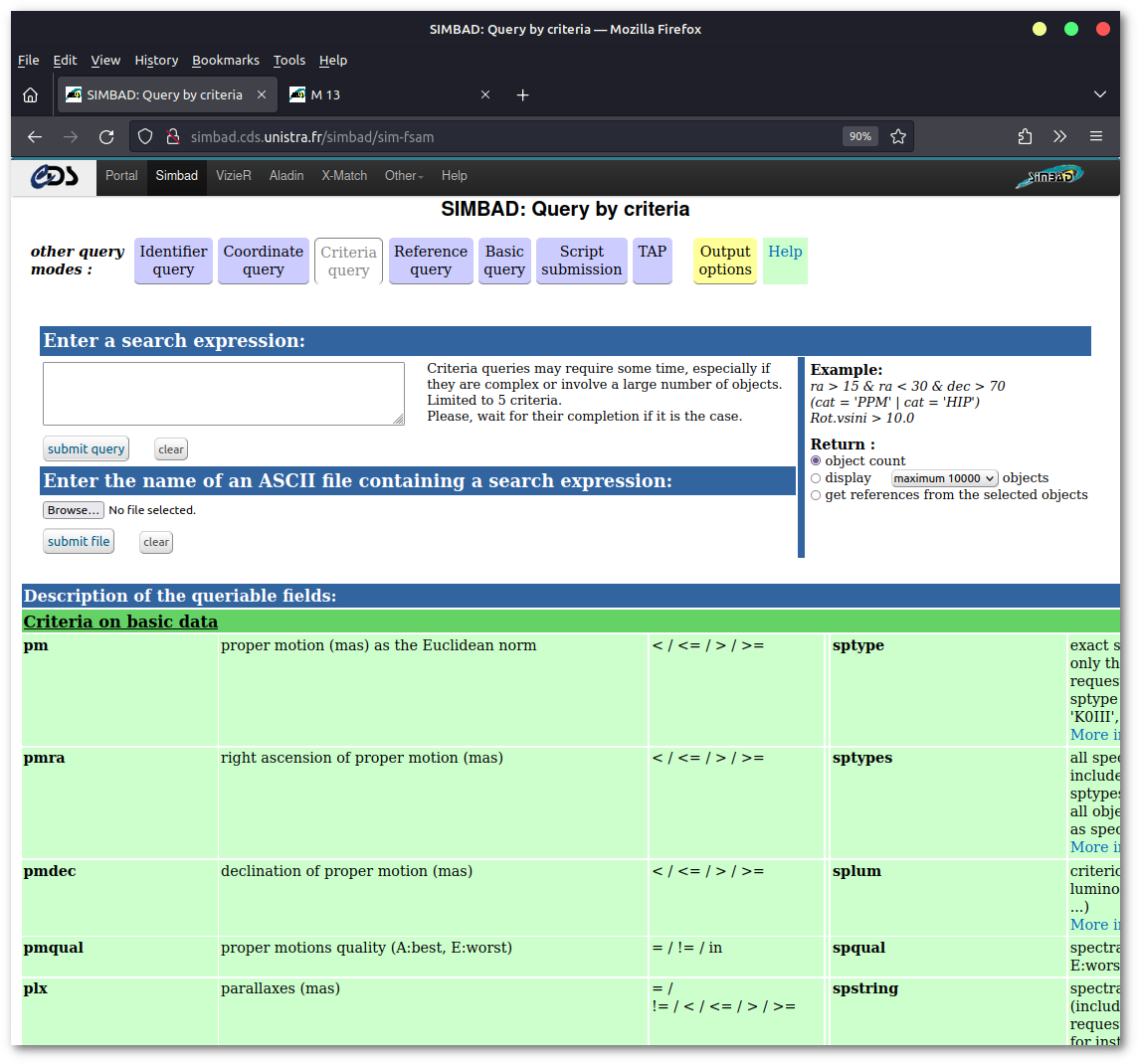
Task: Open the Firefox hamburger menu
Action: 1096,136
